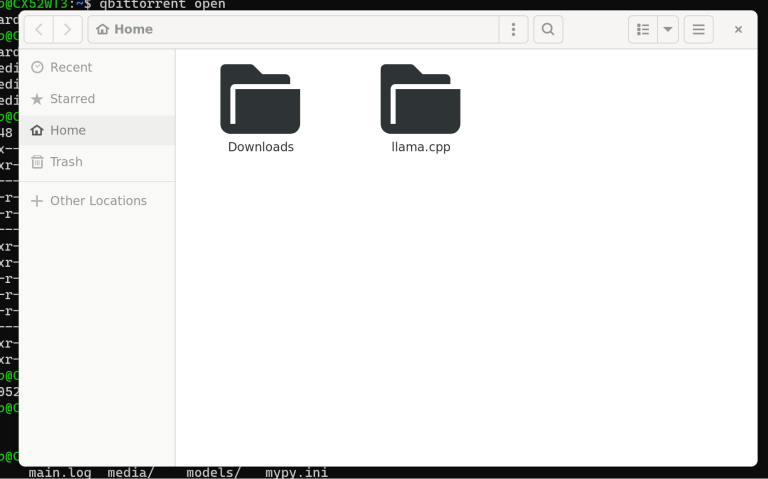This screenshot has width=768, height=479.
Task: Open the file search magnifier
Action: pos(548,29)
